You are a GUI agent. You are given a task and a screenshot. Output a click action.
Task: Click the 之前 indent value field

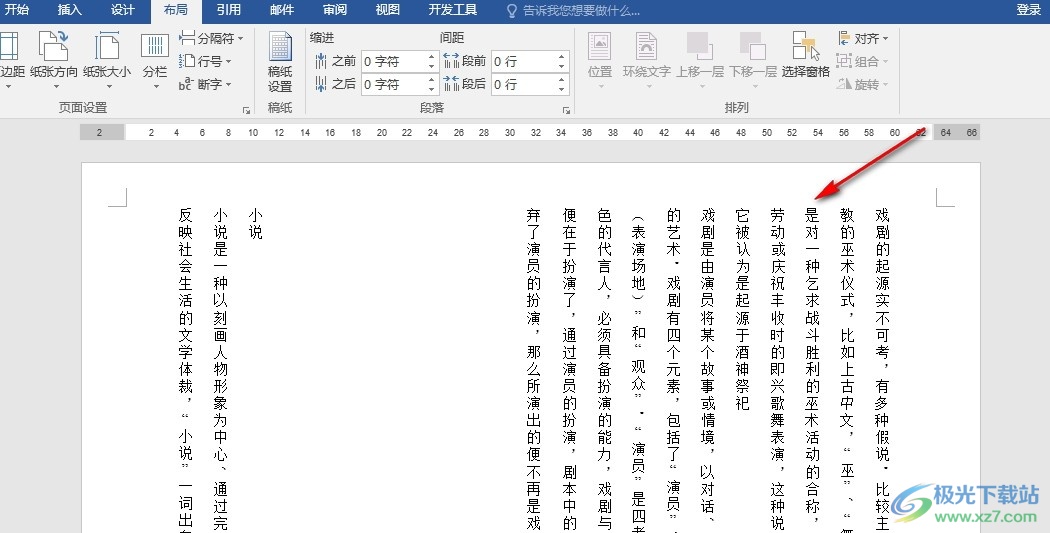[x=394, y=62]
